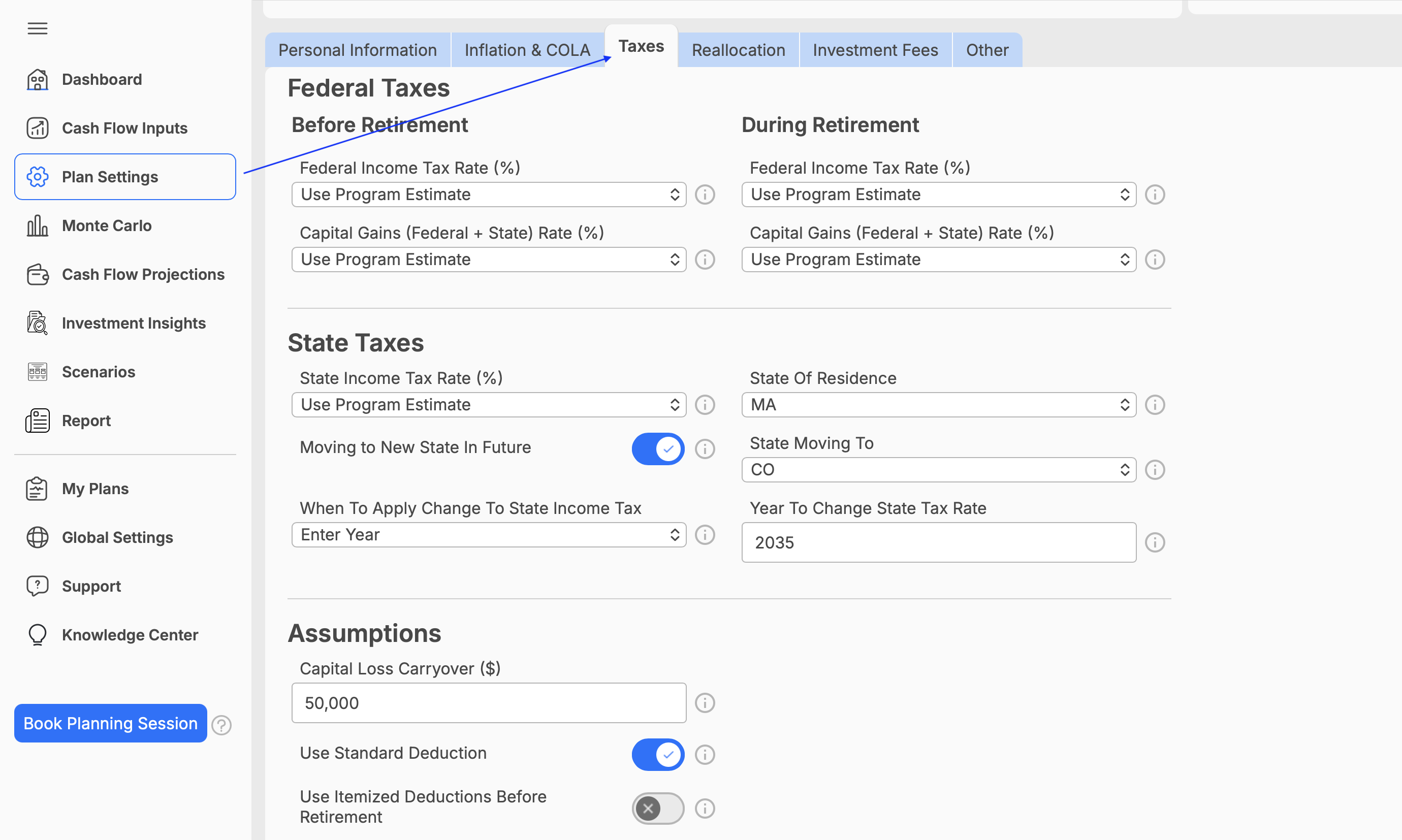Switch to Reallocation tab
The height and width of the screenshot is (840, 1402).
coord(739,50)
